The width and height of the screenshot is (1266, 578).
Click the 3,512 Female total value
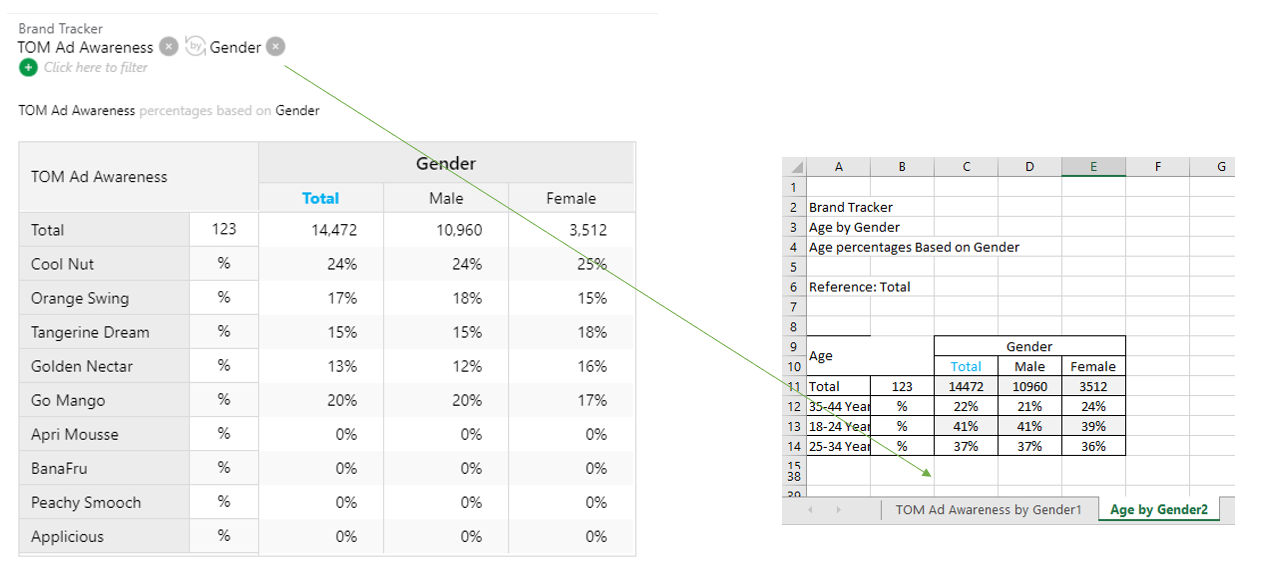pos(588,230)
